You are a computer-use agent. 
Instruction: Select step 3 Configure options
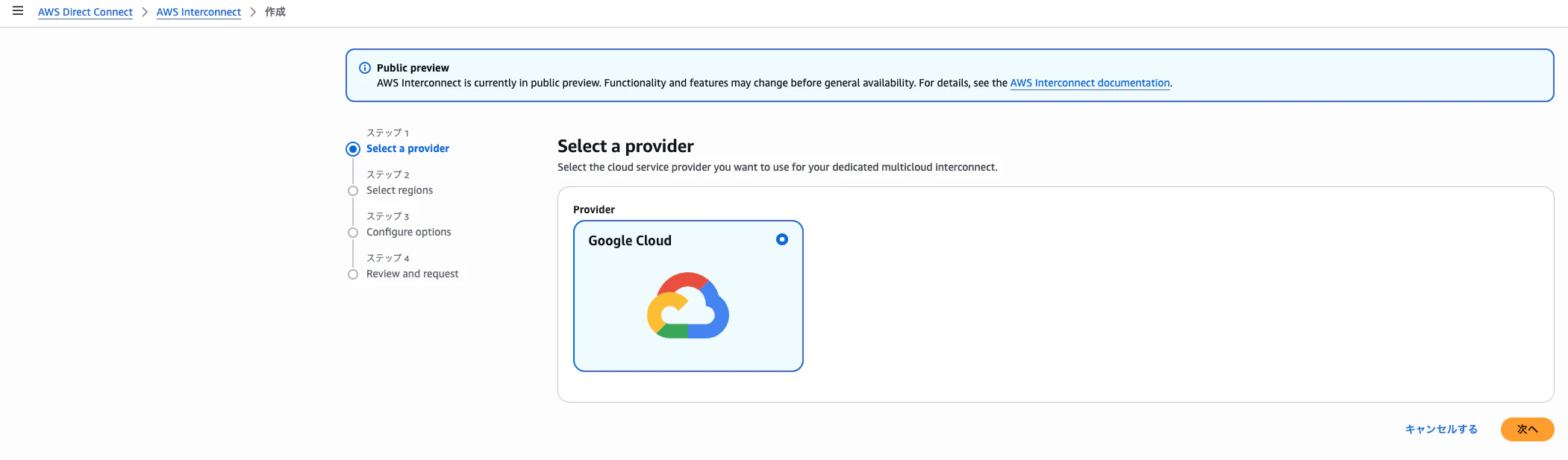pyautogui.click(x=408, y=232)
